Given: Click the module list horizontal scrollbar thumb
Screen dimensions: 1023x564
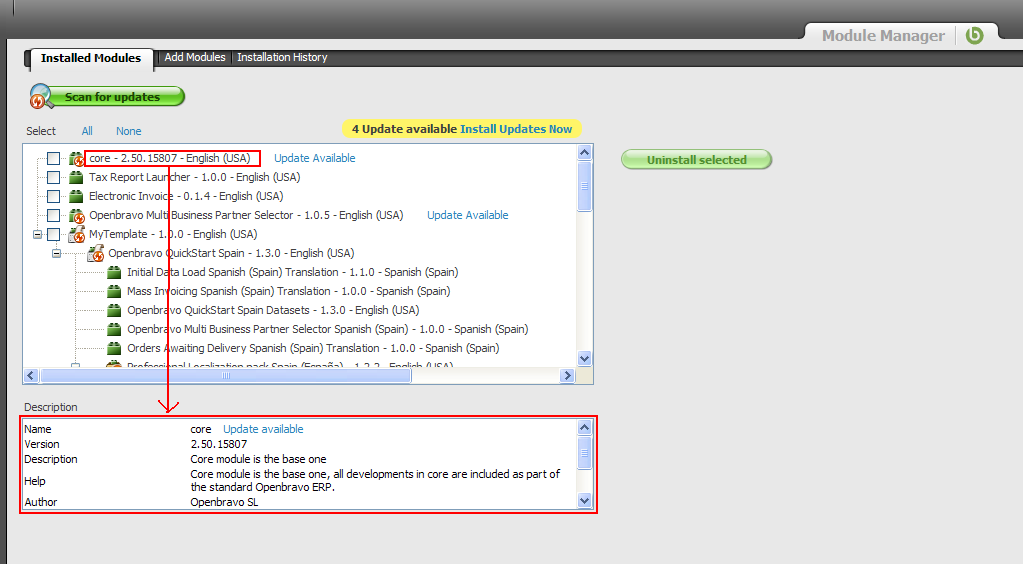Looking at the screenshot, I should (x=226, y=375).
